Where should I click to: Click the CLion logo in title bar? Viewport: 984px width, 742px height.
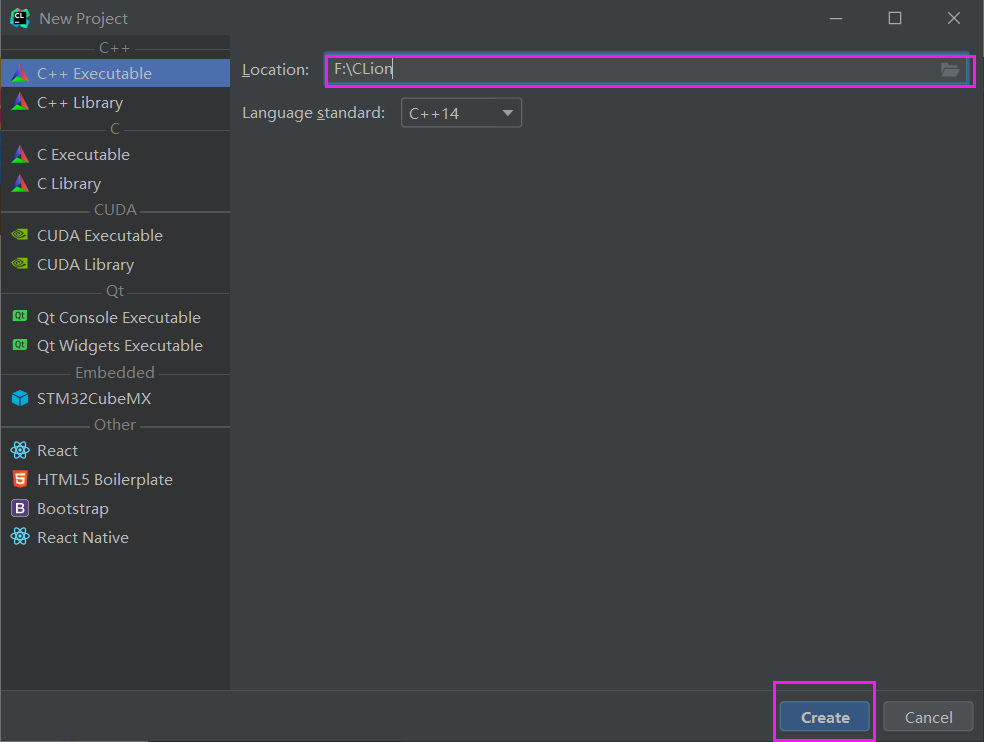[x=20, y=18]
